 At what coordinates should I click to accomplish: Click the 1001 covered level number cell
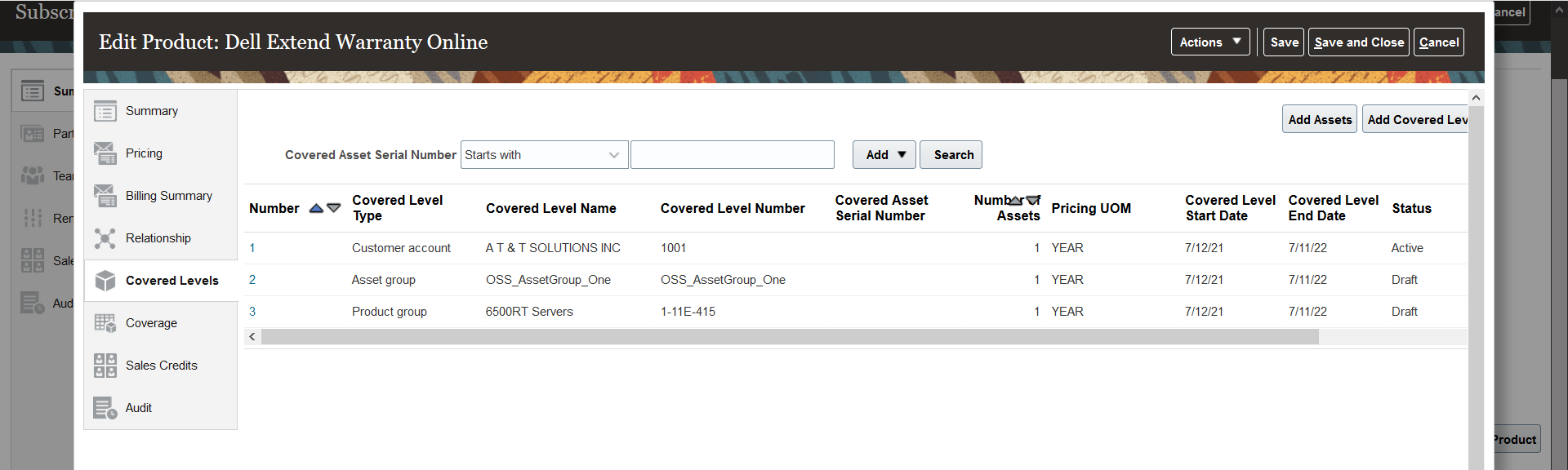click(x=673, y=248)
